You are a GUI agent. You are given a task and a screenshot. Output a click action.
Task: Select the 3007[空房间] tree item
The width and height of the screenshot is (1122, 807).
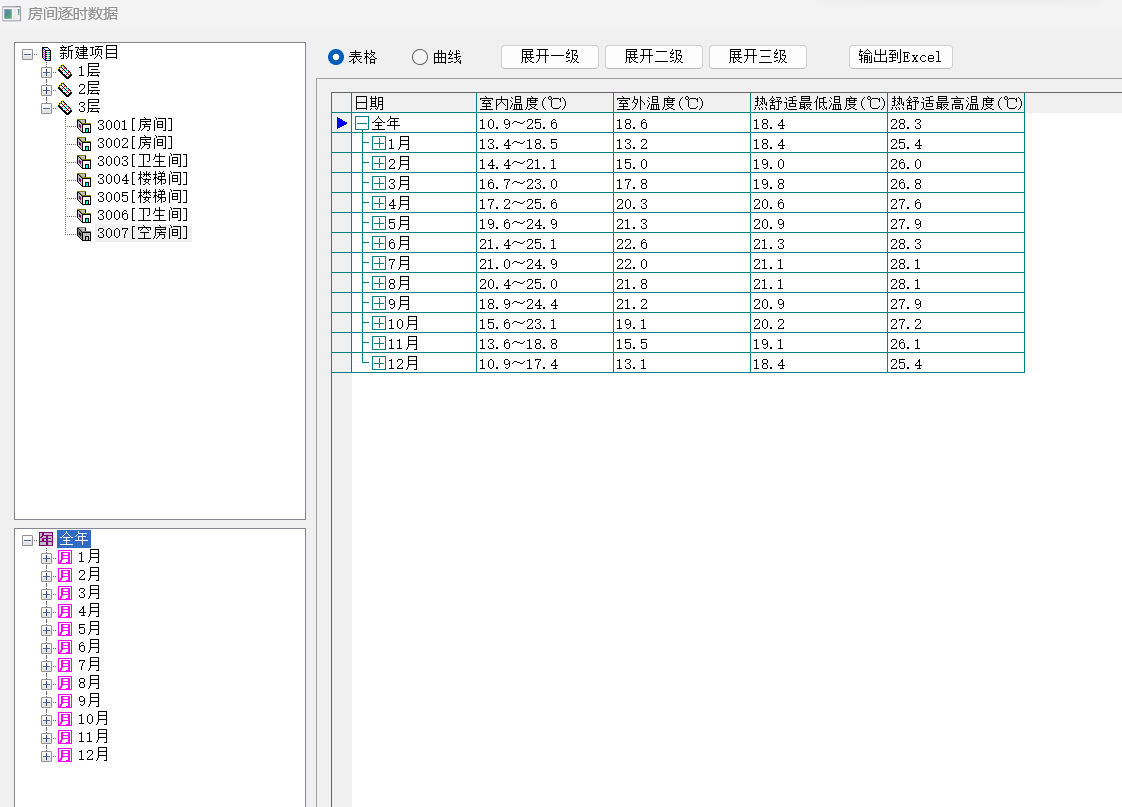[142, 233]
